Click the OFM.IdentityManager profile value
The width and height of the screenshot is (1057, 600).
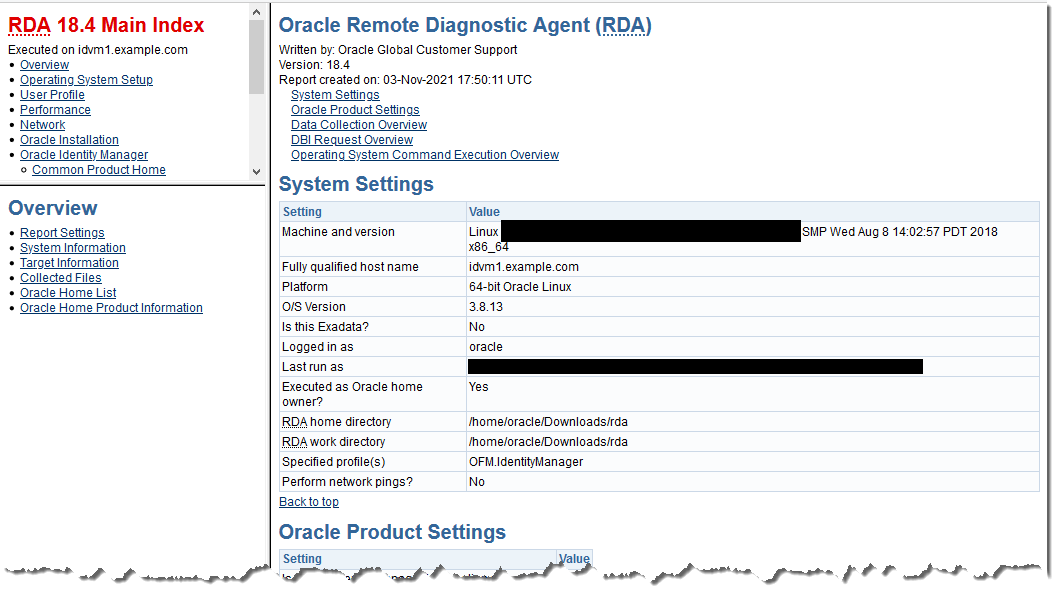(526, 462)
